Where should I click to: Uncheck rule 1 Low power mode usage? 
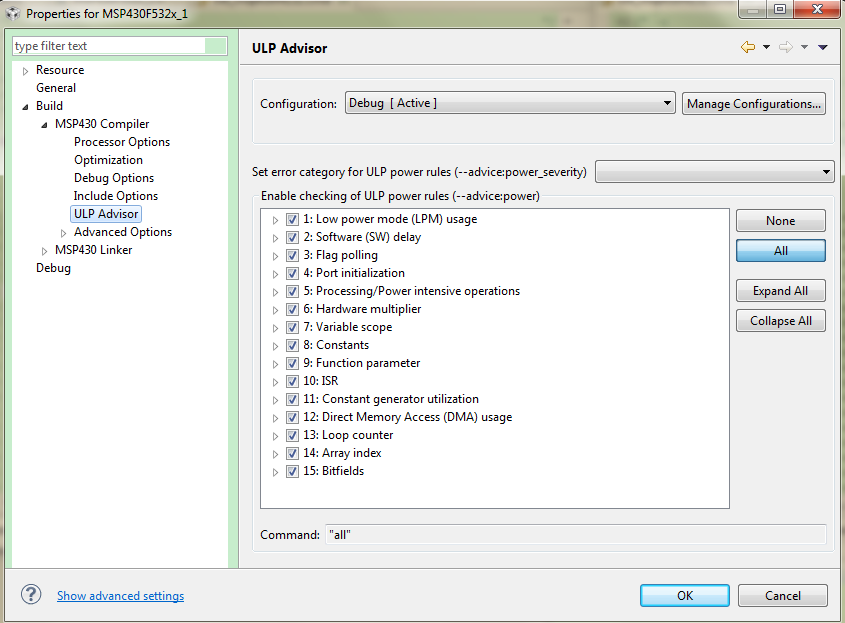pyautogui.click(x=292, y=219)
